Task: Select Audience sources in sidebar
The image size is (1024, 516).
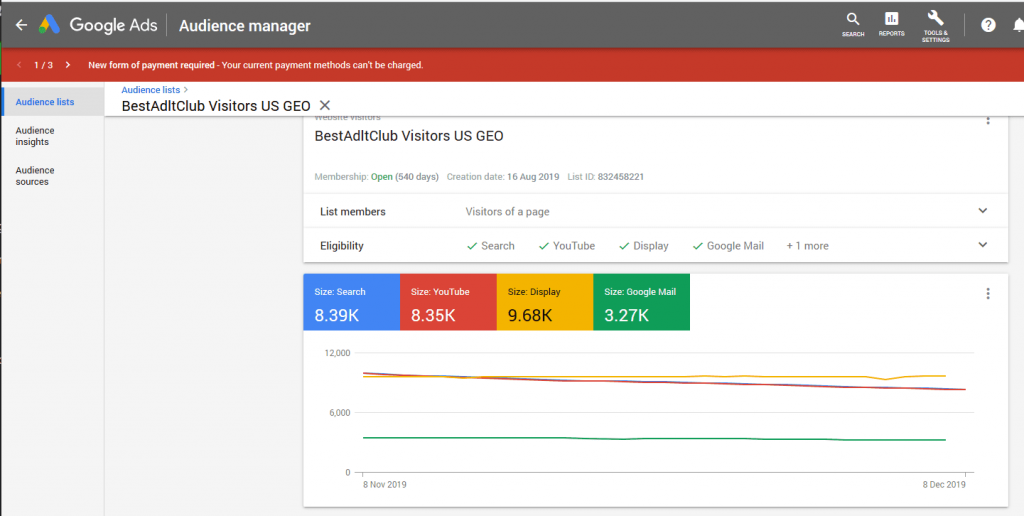Action: (35, 176)
